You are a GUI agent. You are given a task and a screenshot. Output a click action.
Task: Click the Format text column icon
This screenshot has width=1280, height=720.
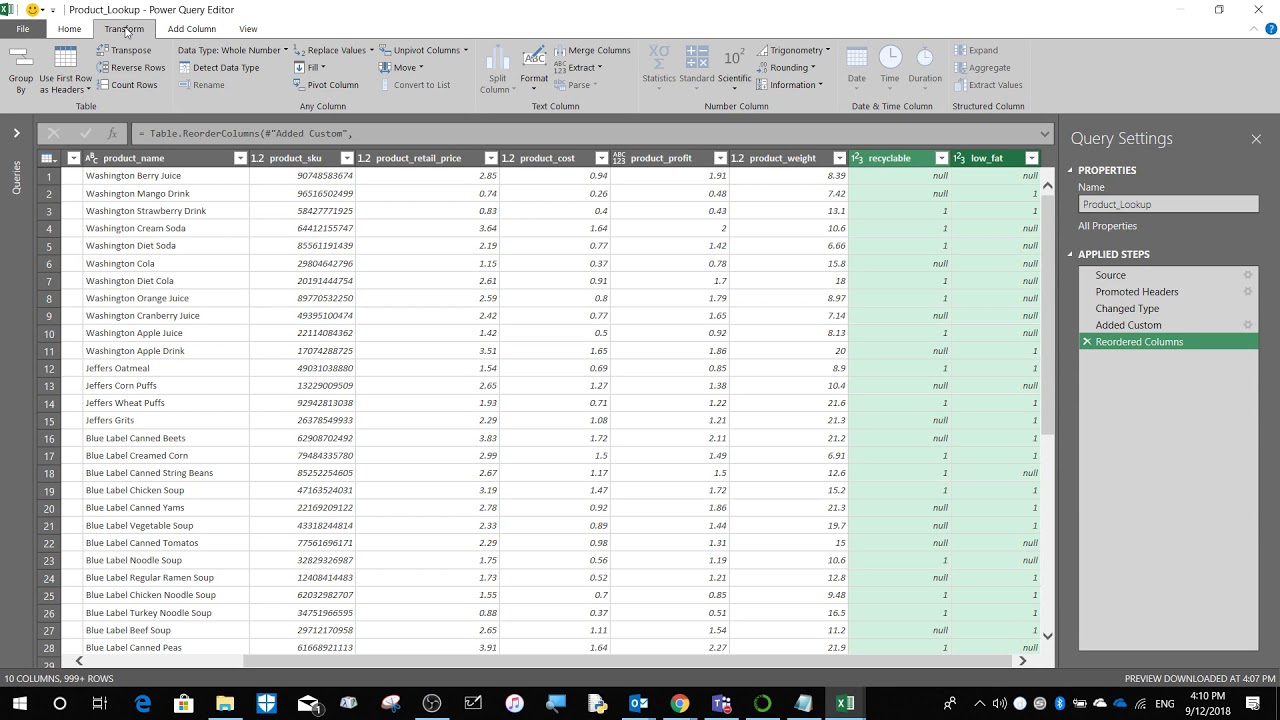(x=534, y=68)
